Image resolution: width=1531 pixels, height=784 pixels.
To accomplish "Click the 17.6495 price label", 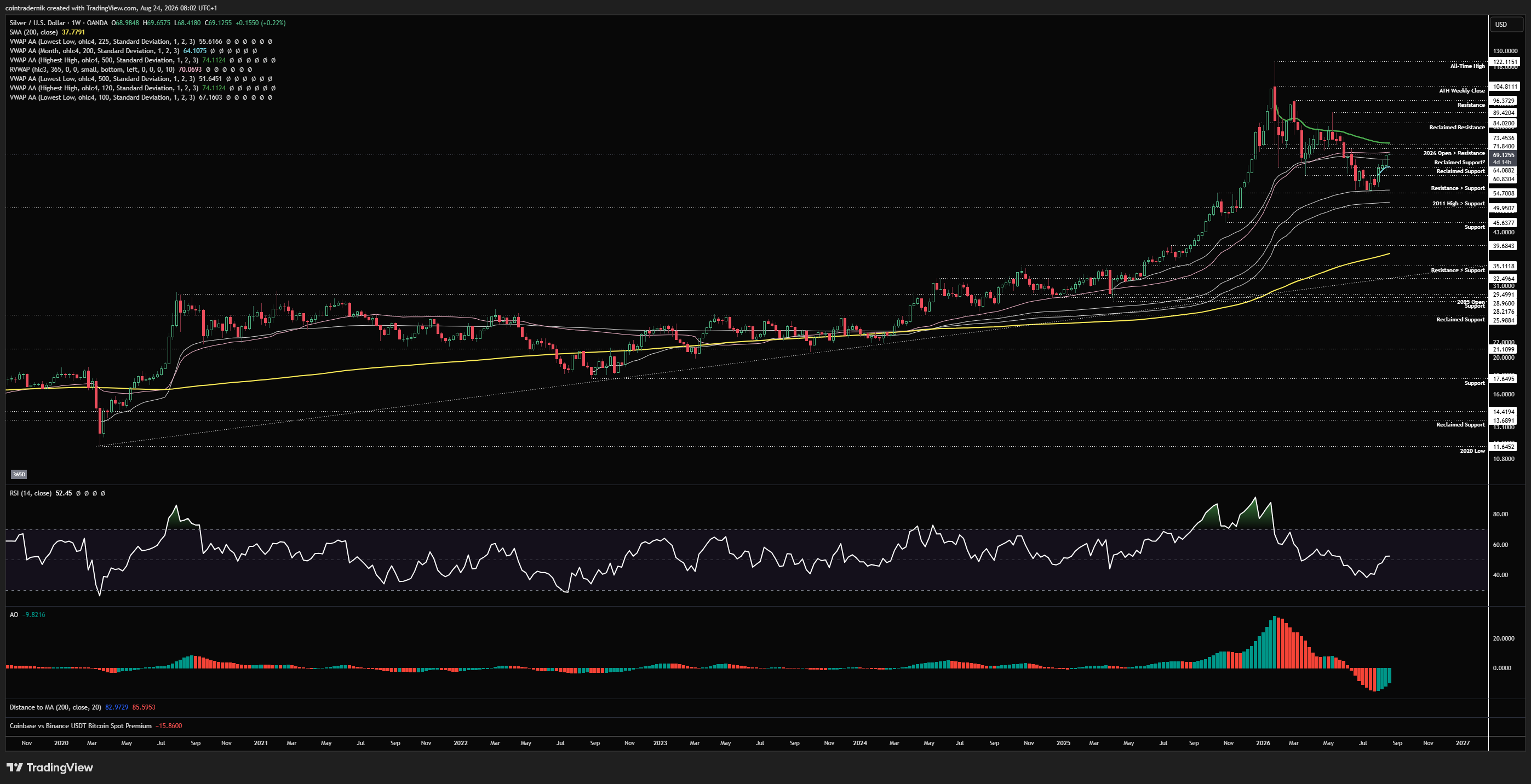I will point(1504,379).
